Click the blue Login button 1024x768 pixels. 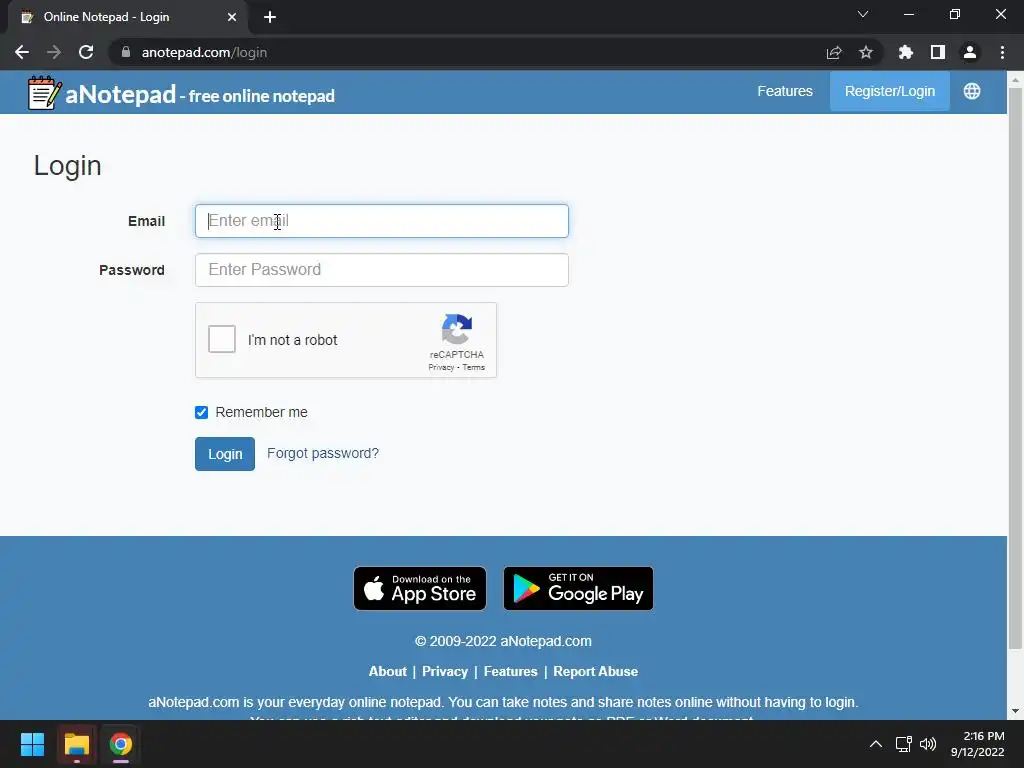[x=225, y=454]
